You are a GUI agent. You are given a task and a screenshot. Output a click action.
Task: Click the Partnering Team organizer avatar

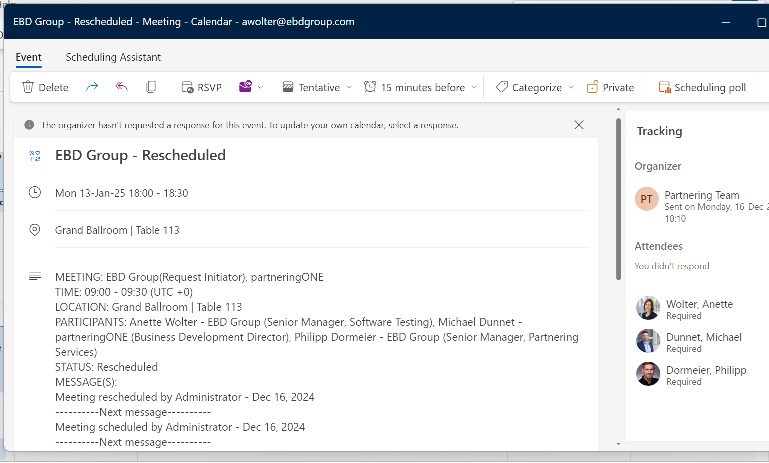647,199
